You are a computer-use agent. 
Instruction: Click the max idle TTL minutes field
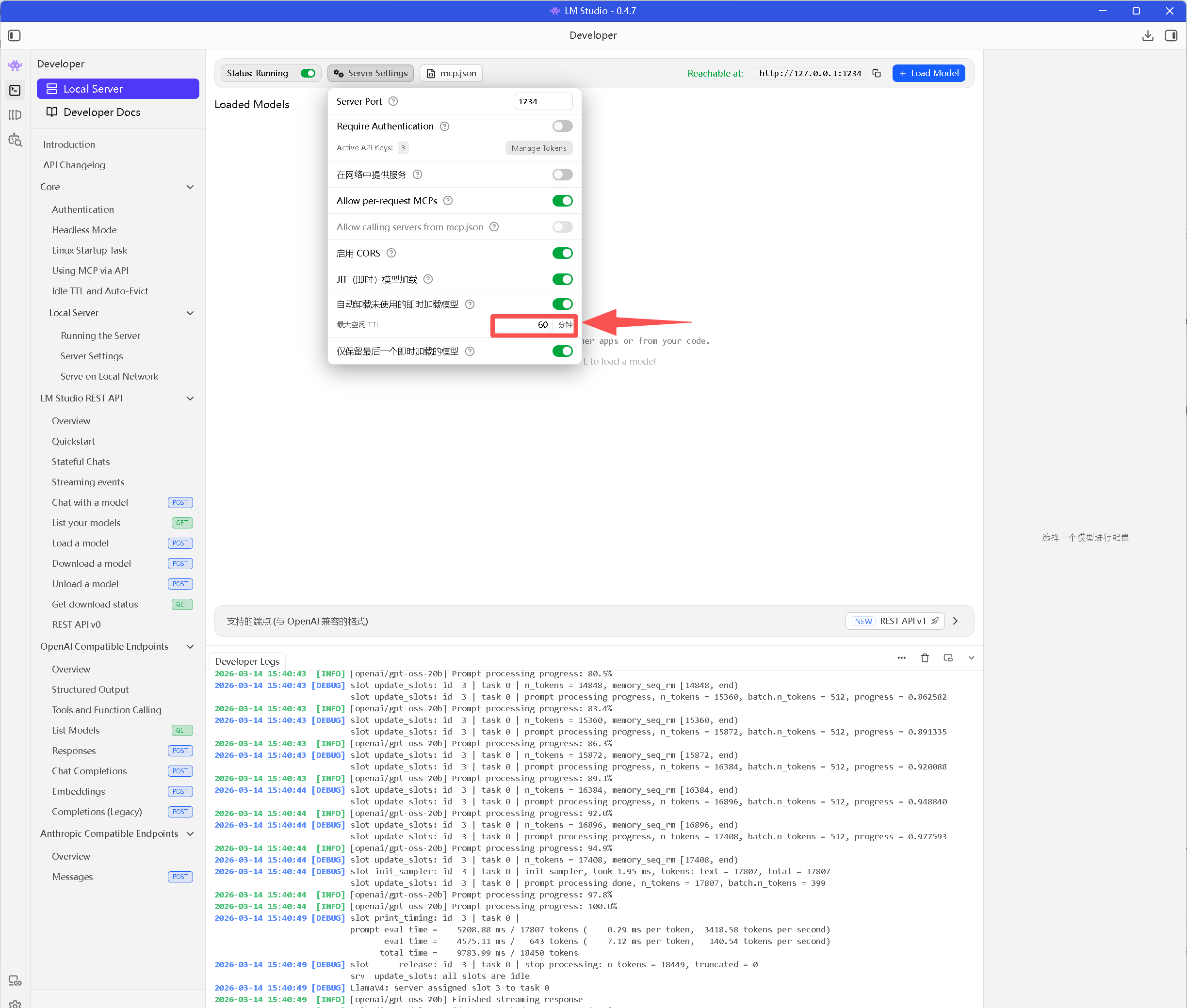522,324
